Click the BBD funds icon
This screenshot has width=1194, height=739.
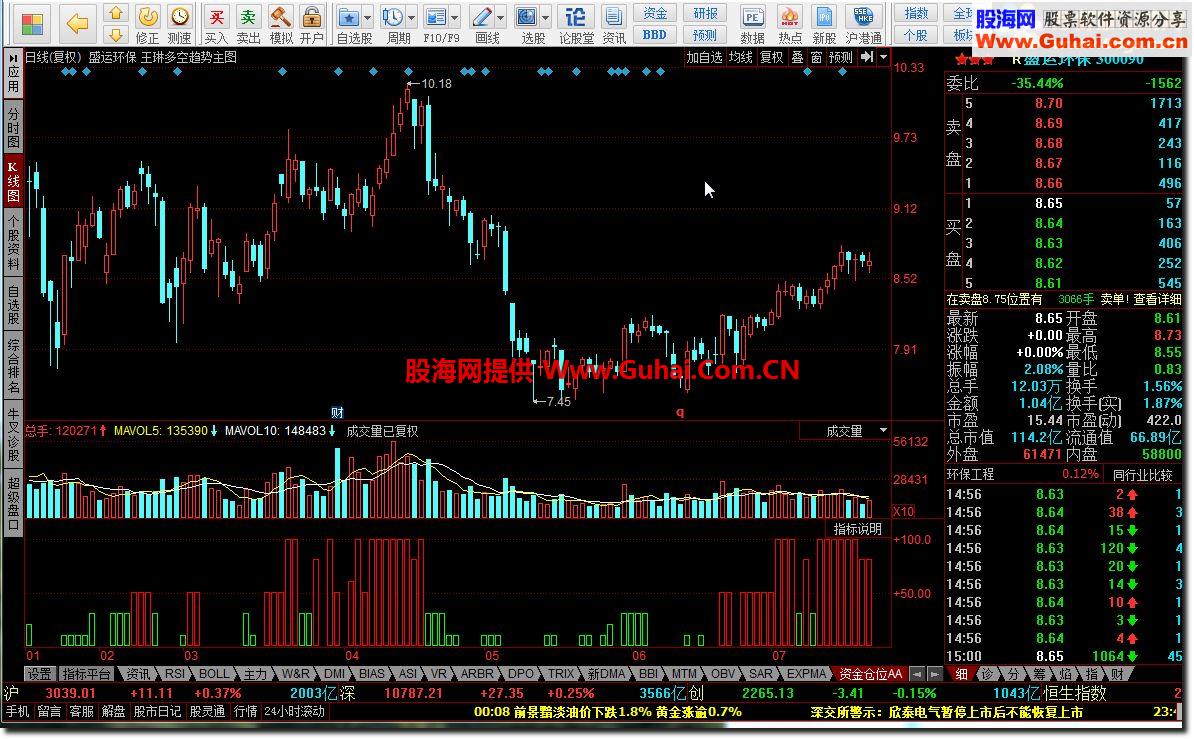tap(654, 33)
